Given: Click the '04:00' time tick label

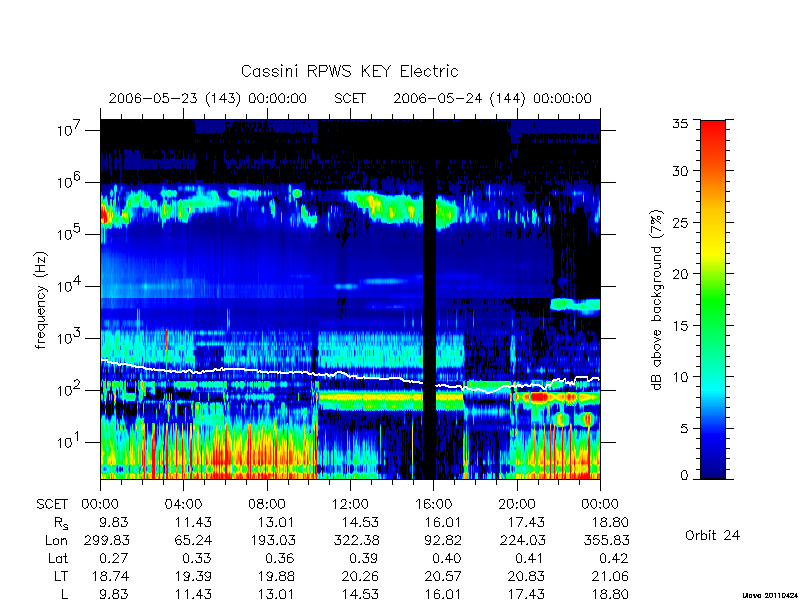Looking at the screenshot, I should pos(183,504).
